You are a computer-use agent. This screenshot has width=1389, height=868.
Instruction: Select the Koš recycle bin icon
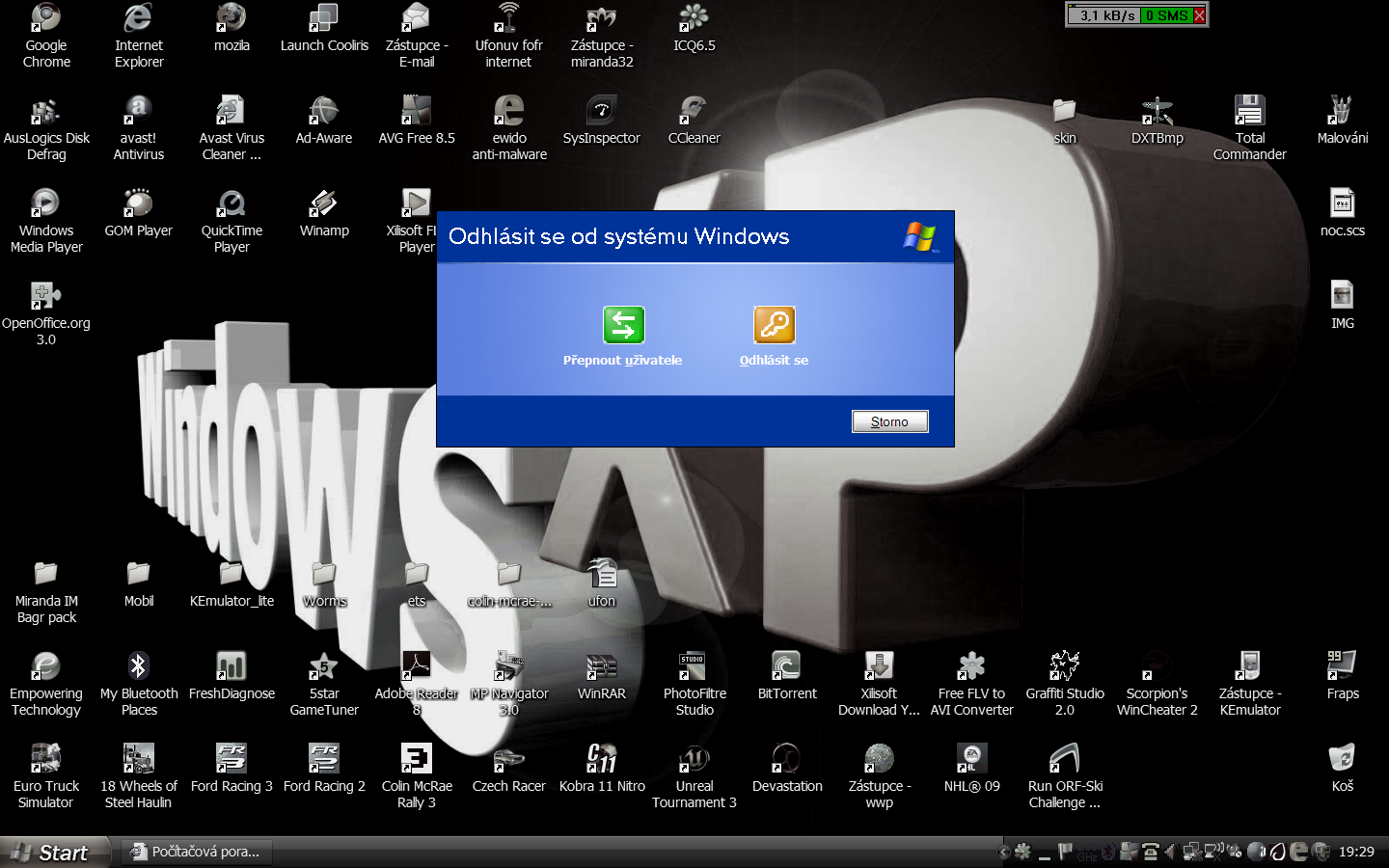[1343, 759]
